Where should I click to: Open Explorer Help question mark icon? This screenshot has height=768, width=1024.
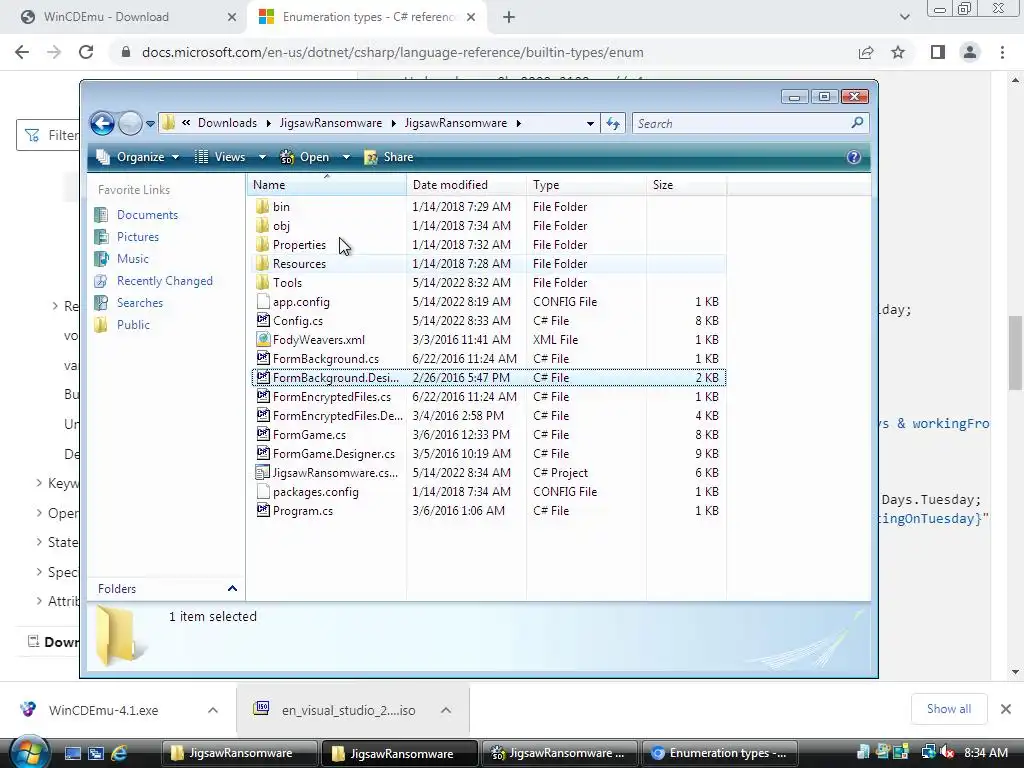pos(853,157)
